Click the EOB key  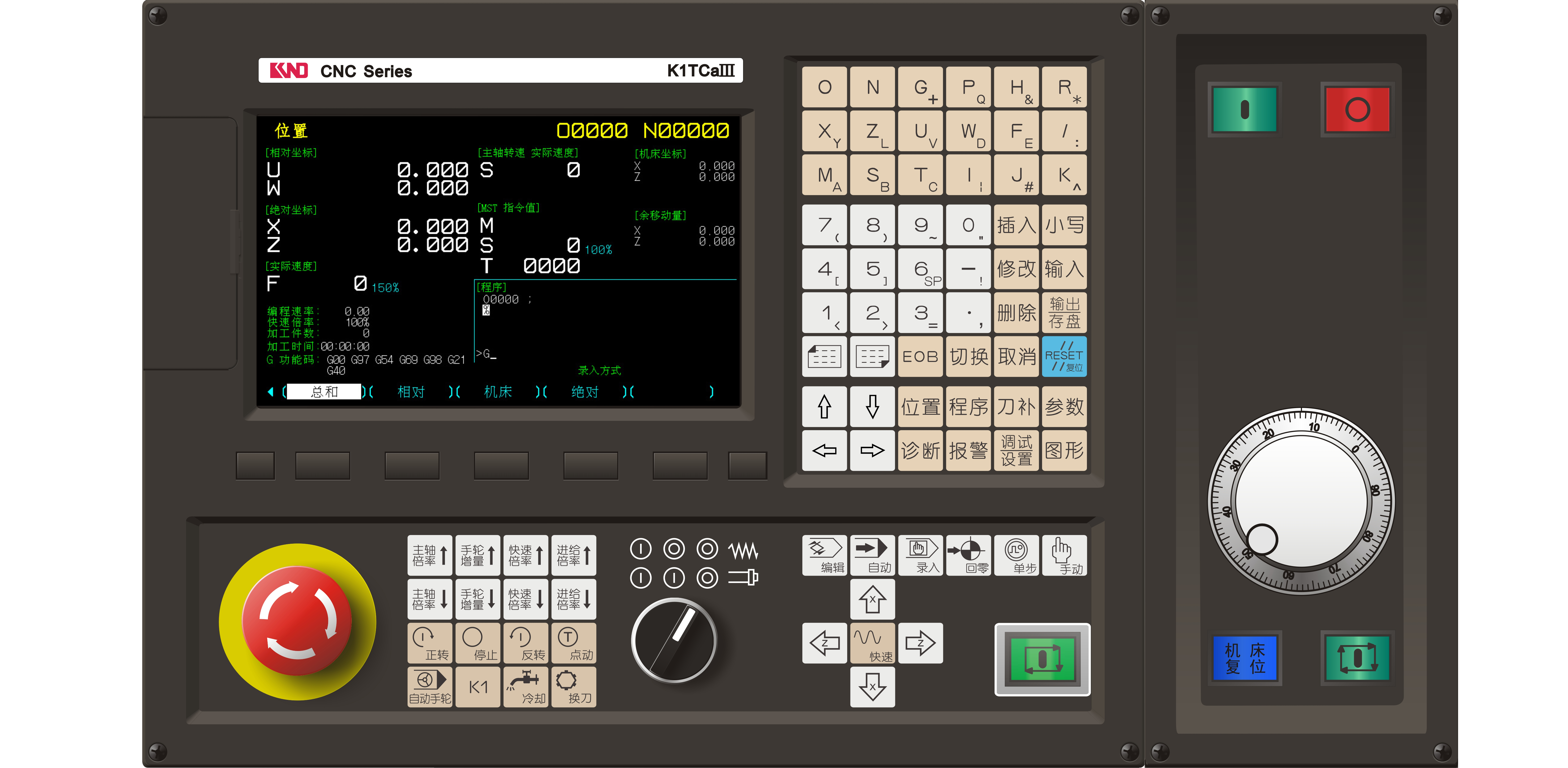tap(920, 357)
